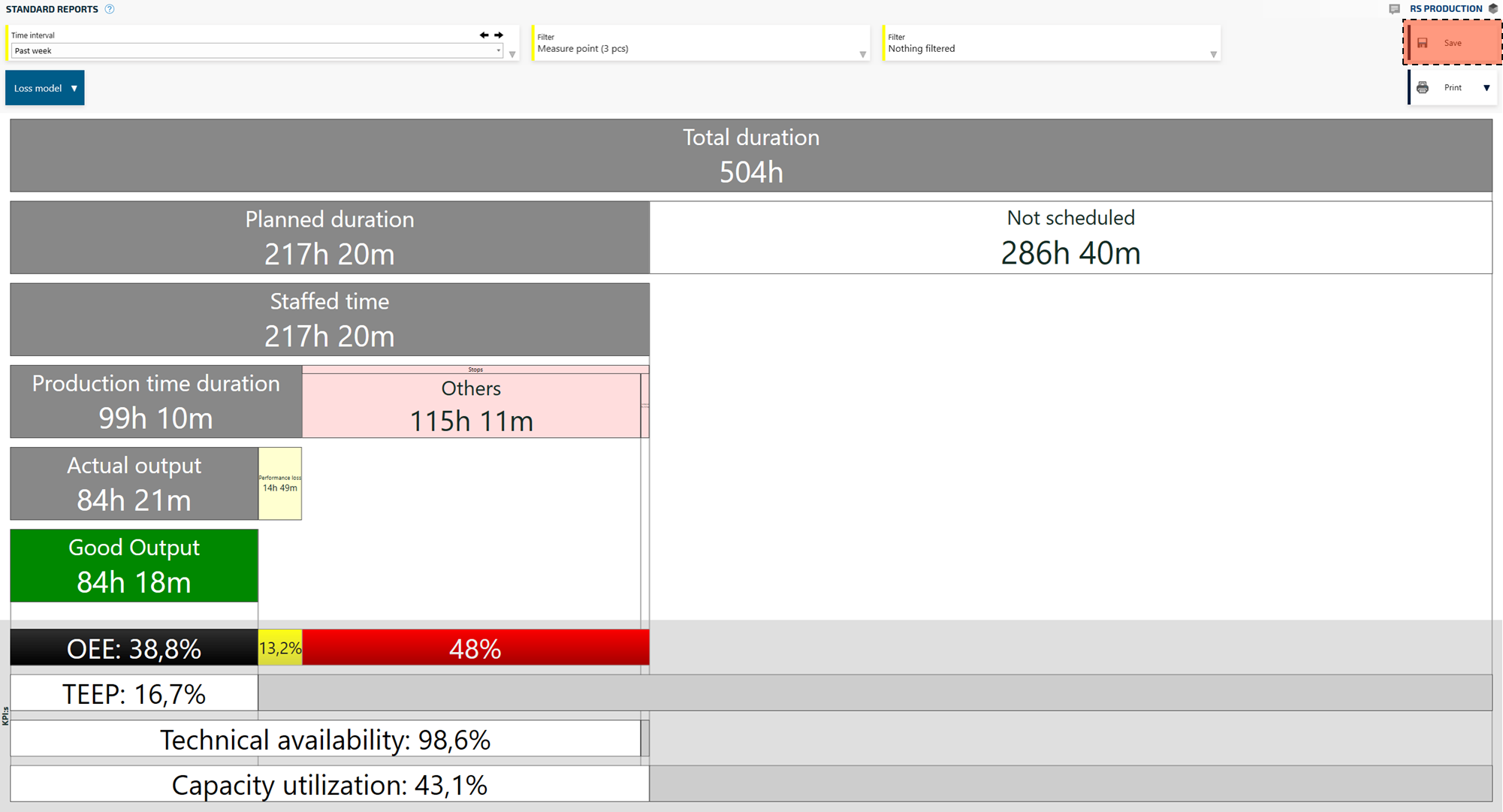Click the Save floppy disk icon
The image size is (1503, 812).
(x=1423, y=43)
